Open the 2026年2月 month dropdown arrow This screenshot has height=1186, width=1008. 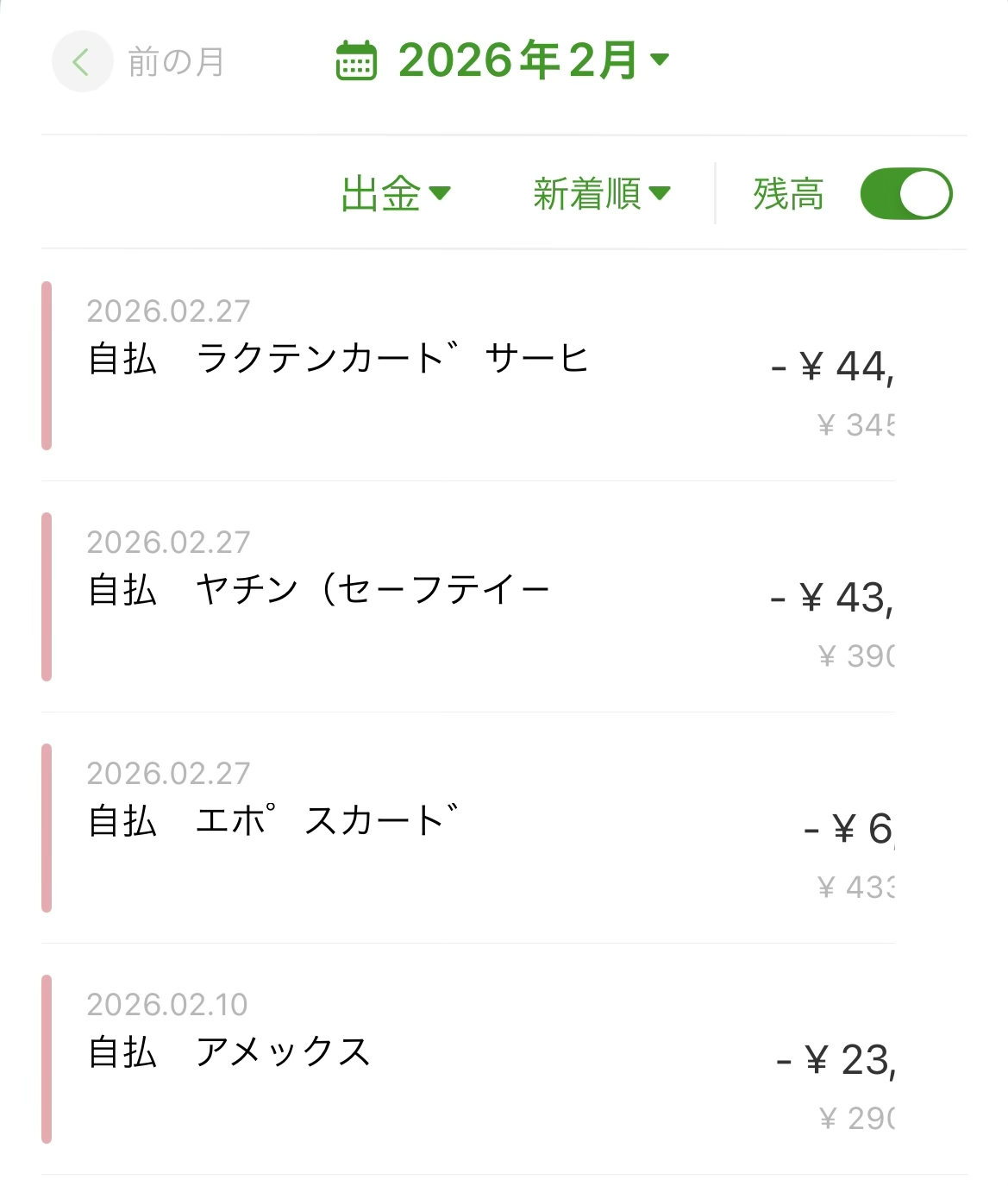660,60
